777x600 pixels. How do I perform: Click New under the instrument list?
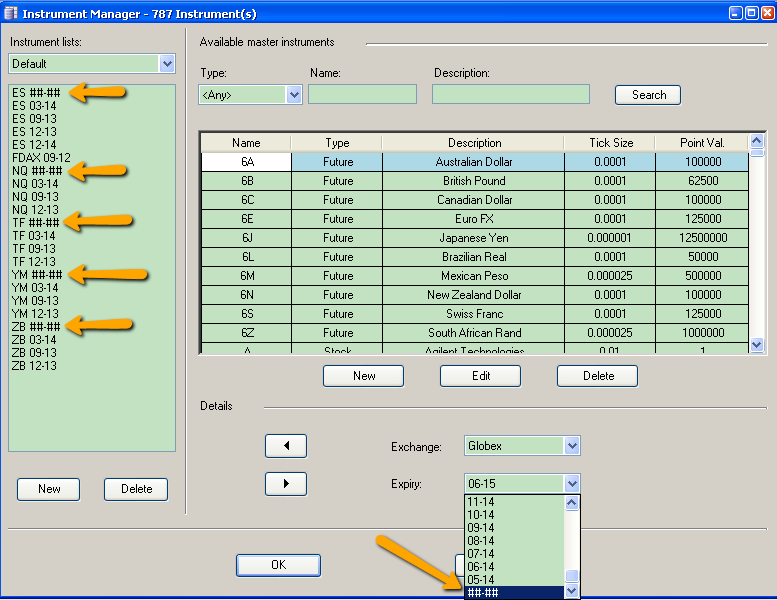tap(49, 490)
